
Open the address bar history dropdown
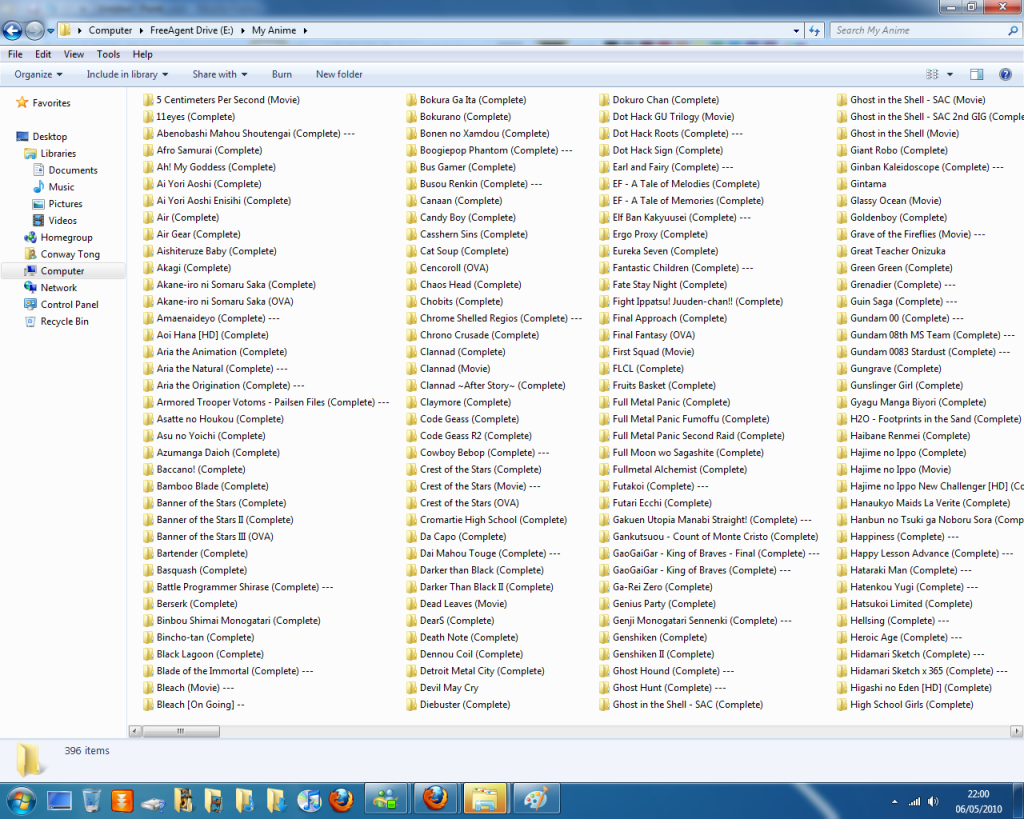click(796, 30)
